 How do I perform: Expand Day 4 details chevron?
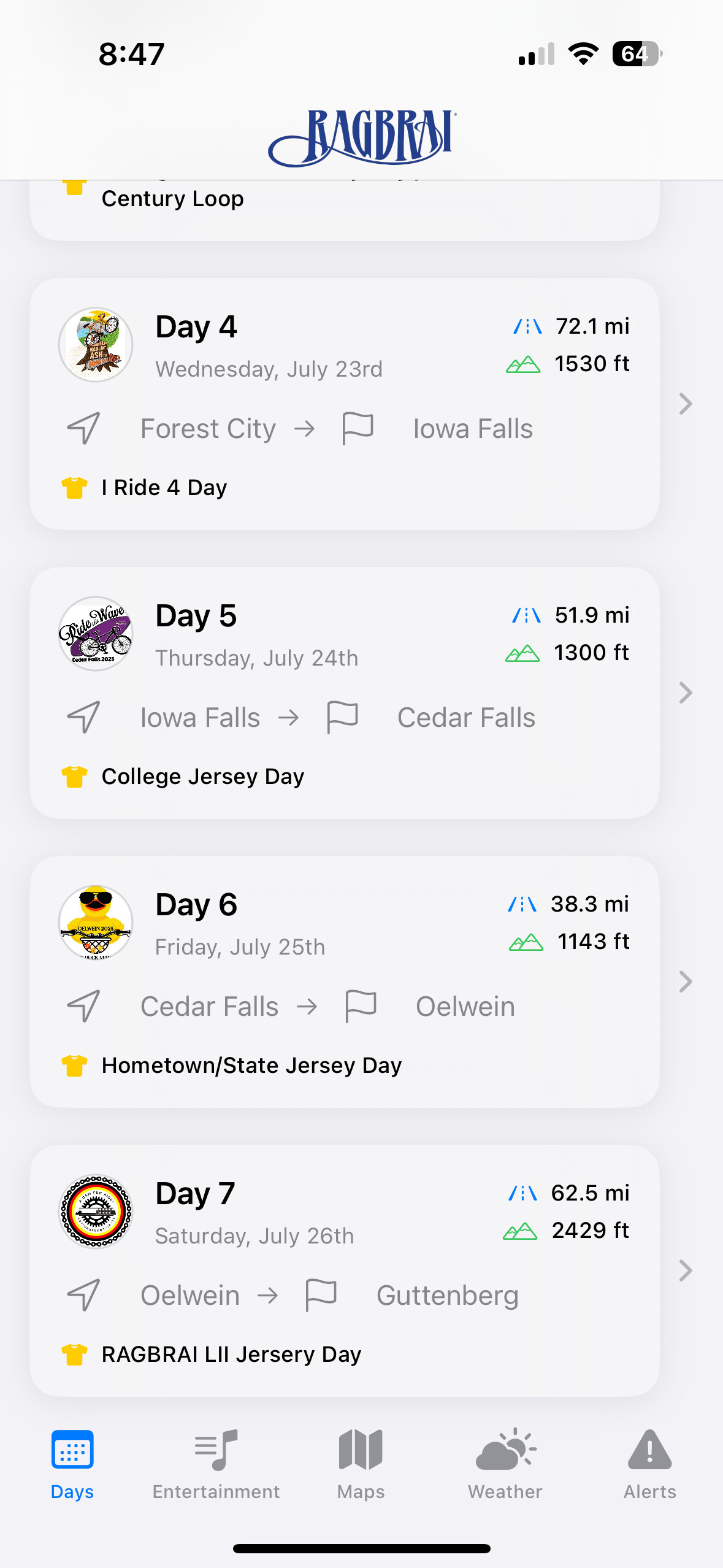[x=686, y=404]
